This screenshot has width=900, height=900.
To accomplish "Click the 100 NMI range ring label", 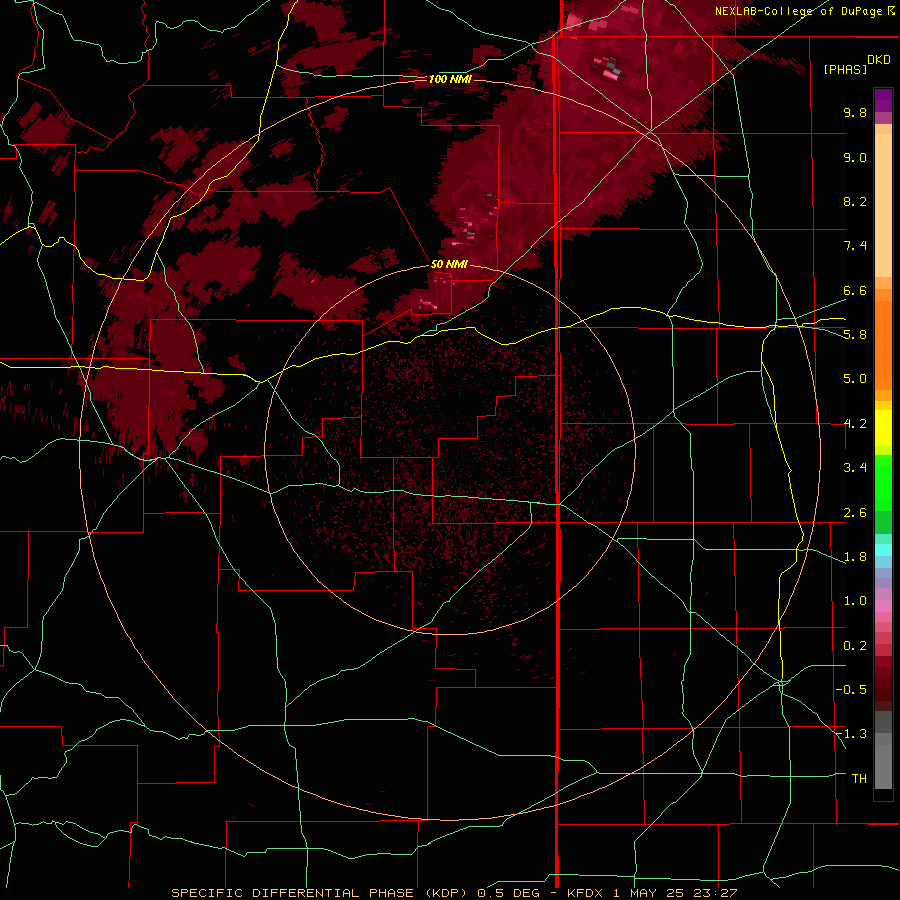I will [x=450, y=79].
